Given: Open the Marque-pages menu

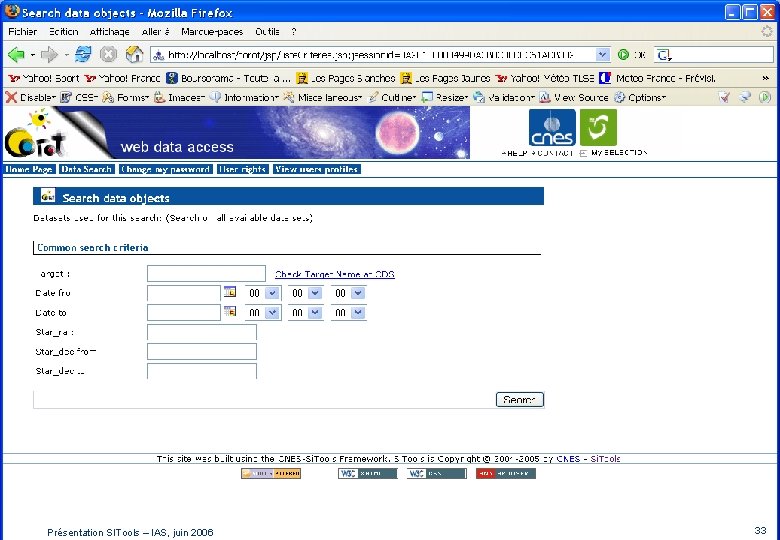Looking at the screenshot, I should click(212, 32).
